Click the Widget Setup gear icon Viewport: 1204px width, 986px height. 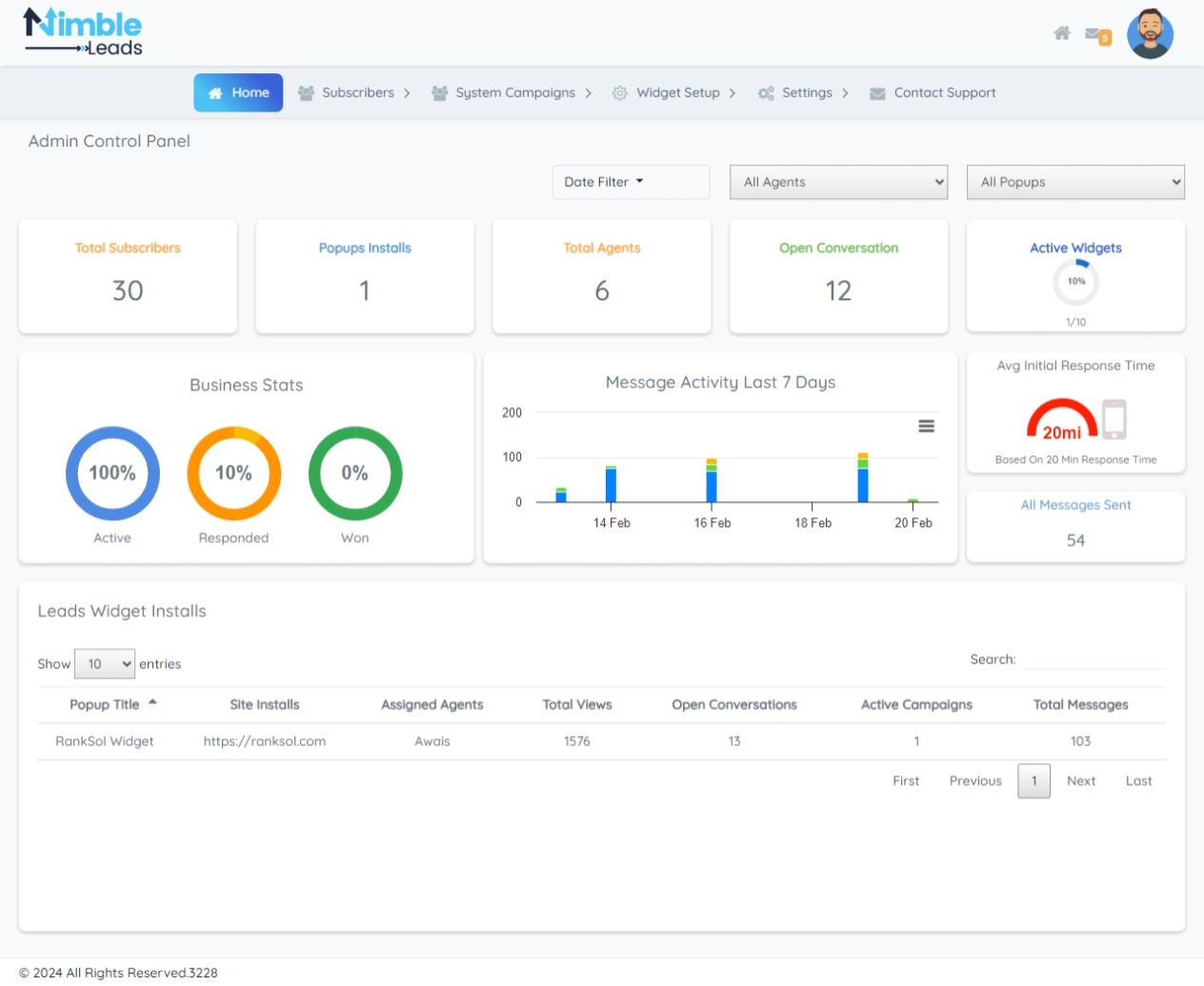tap(619, 93)
